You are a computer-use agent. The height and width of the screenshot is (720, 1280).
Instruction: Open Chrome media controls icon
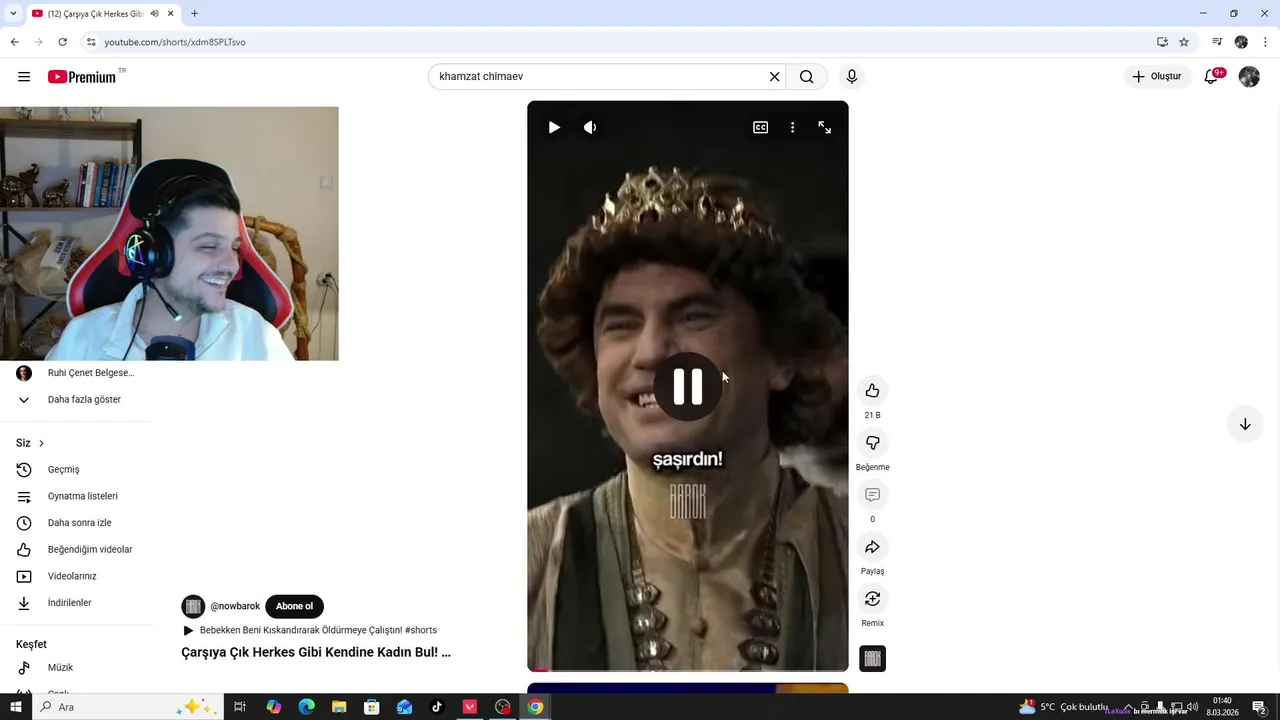pyautogui.click(x=1217, y=42)
